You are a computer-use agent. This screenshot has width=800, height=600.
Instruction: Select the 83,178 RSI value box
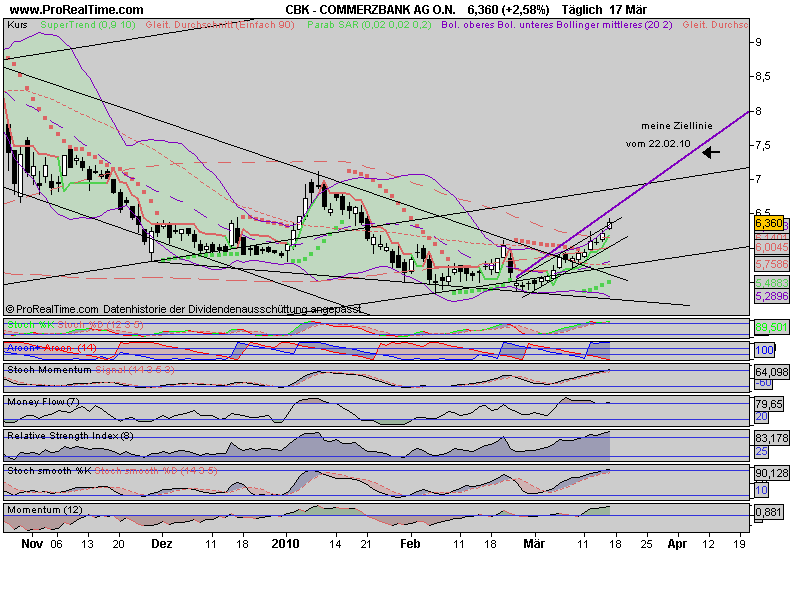(771, 438)
